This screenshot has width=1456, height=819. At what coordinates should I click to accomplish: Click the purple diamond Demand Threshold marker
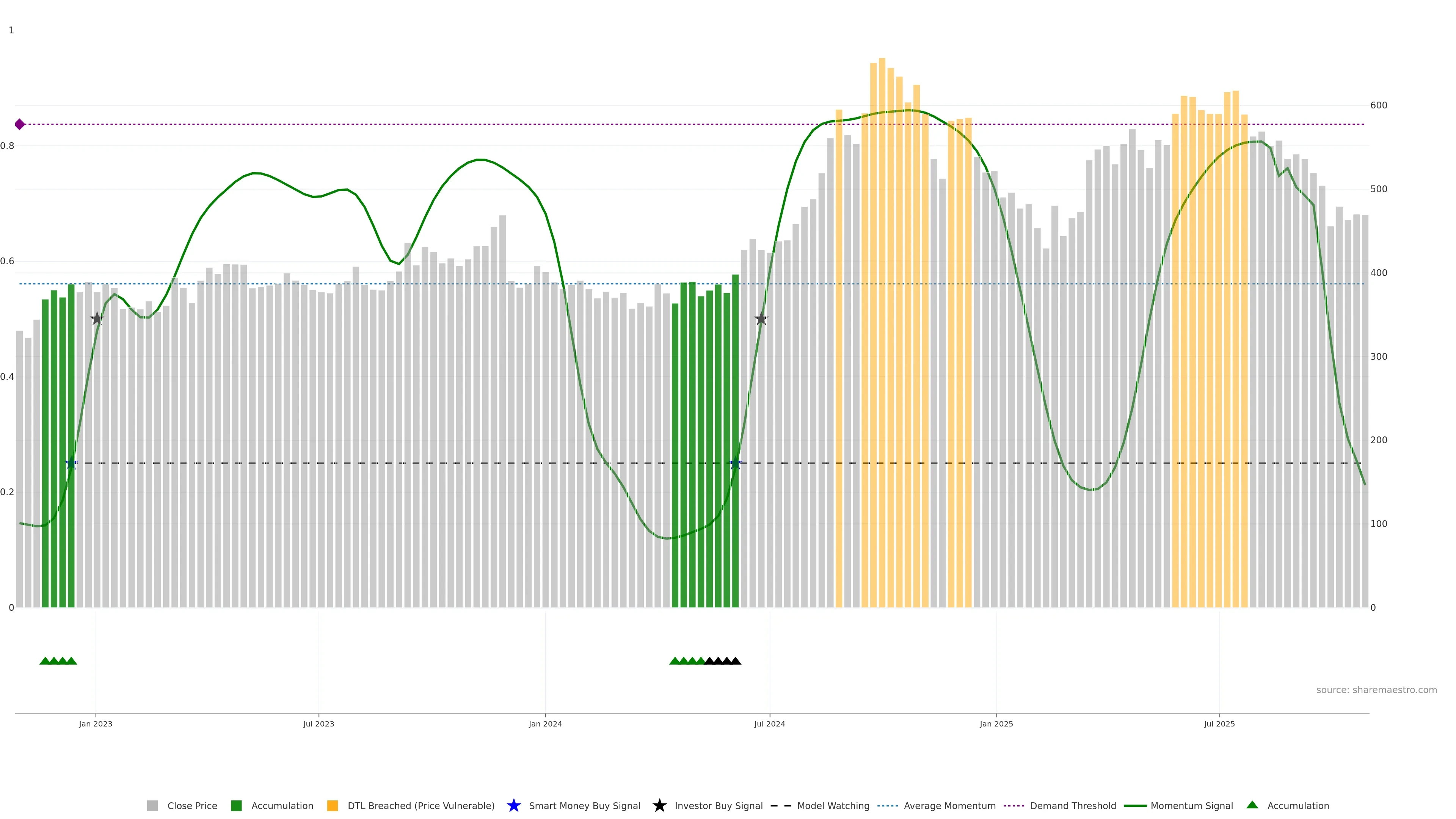pos(20,124)
